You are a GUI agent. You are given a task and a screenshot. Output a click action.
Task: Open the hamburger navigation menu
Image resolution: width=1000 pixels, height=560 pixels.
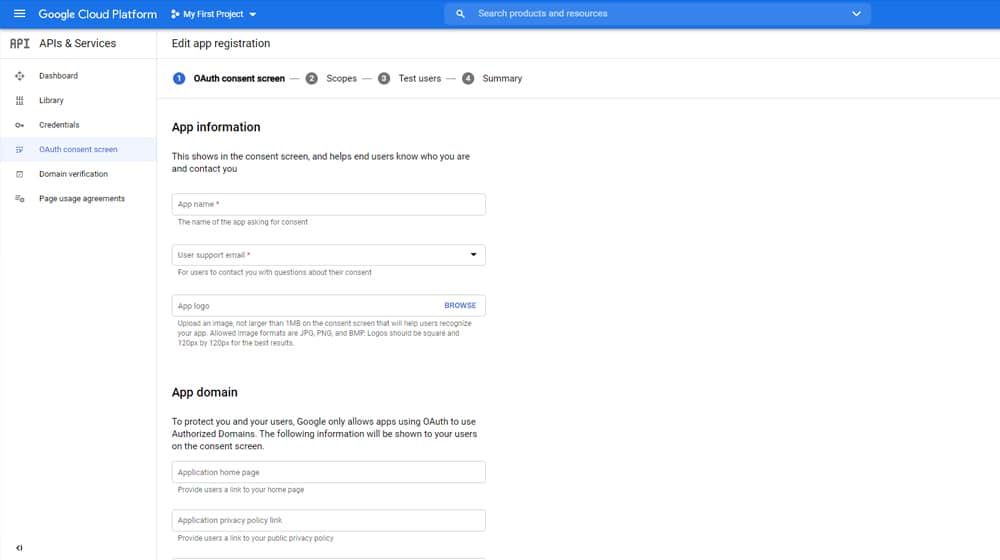pos(19,13)
